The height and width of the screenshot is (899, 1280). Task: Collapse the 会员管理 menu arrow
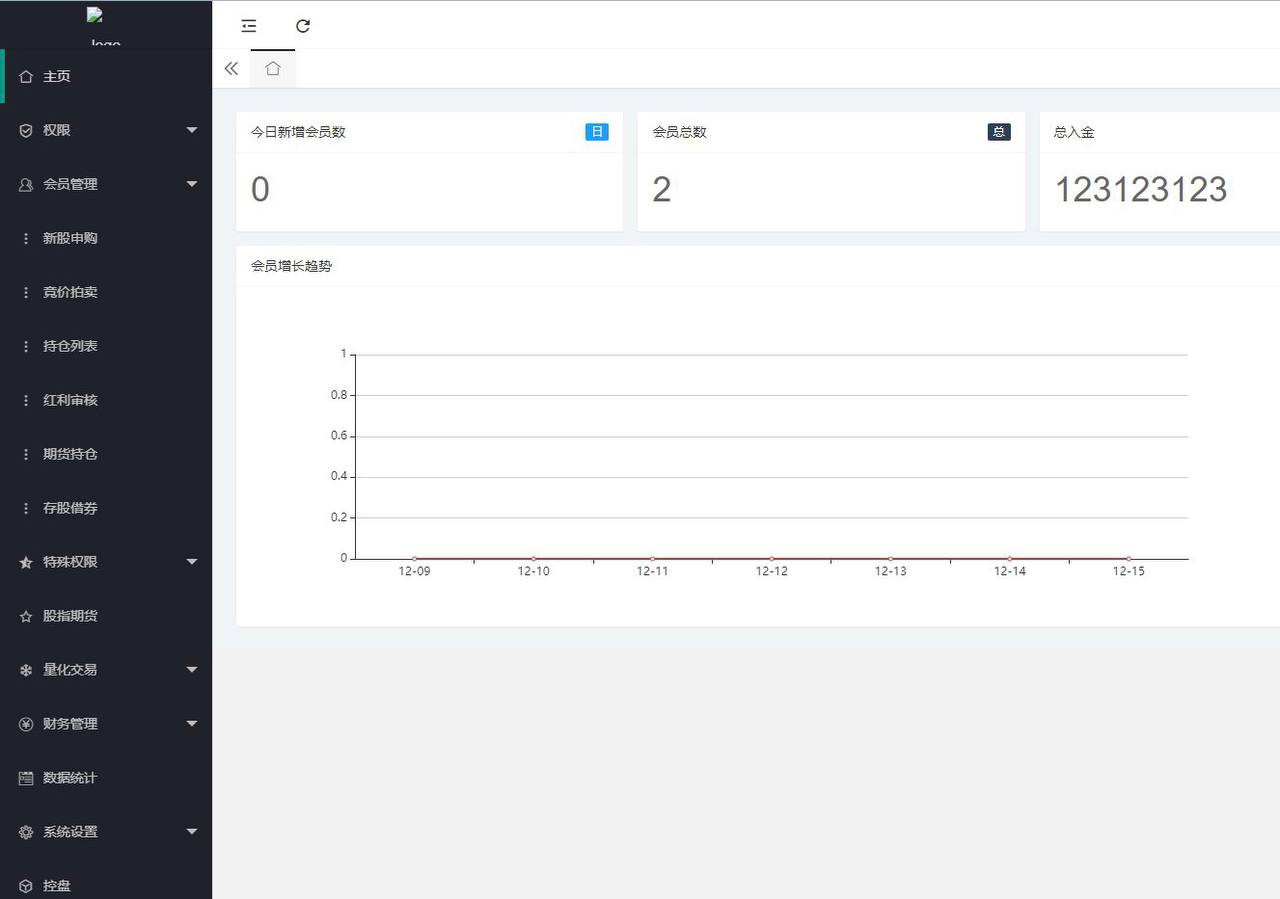(192, 184)
